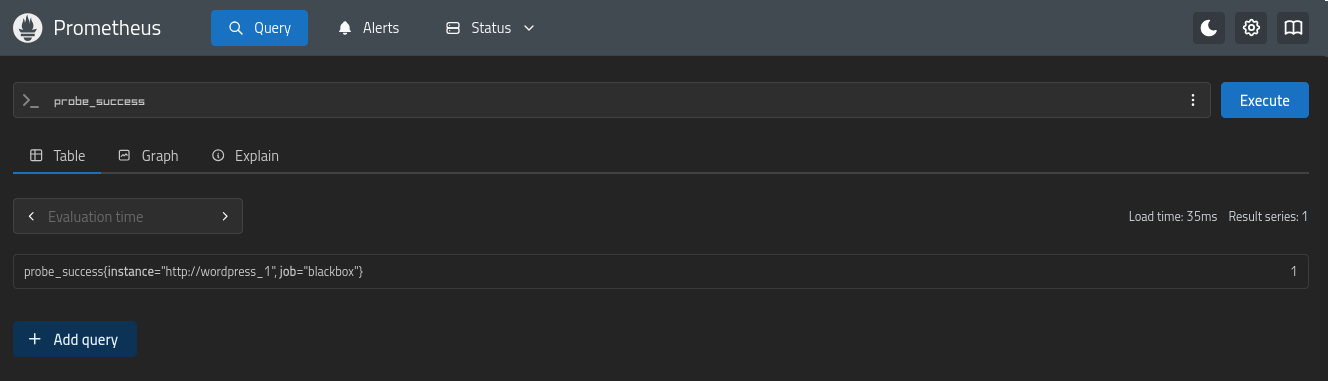Toggle dark theme with the moon icon
Image resolution: width=1328 pixels, height=381 pixels.
(x=1209, y=28)
